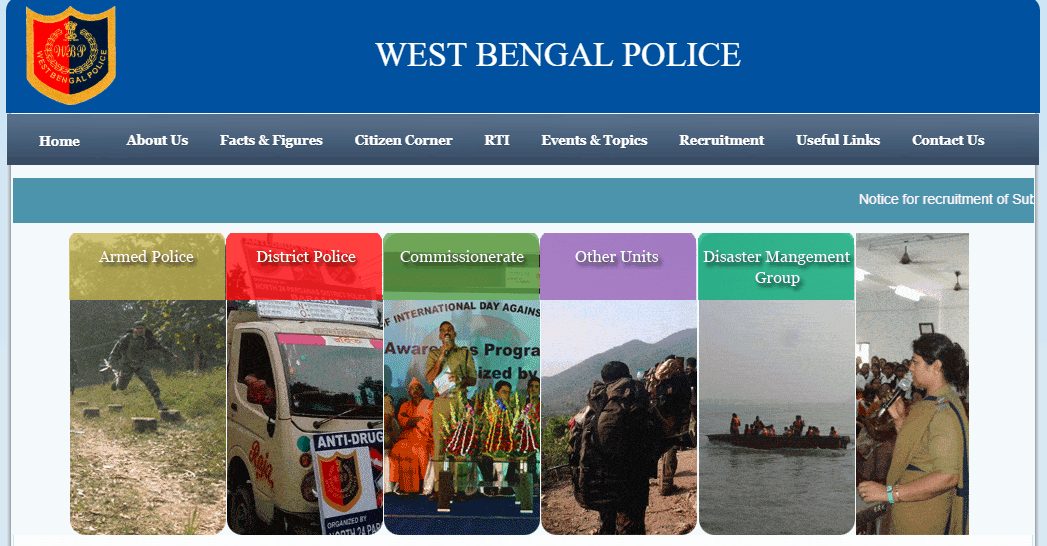
Task: Click the recruitment notice scrolling text
Action: pos(946,200)
